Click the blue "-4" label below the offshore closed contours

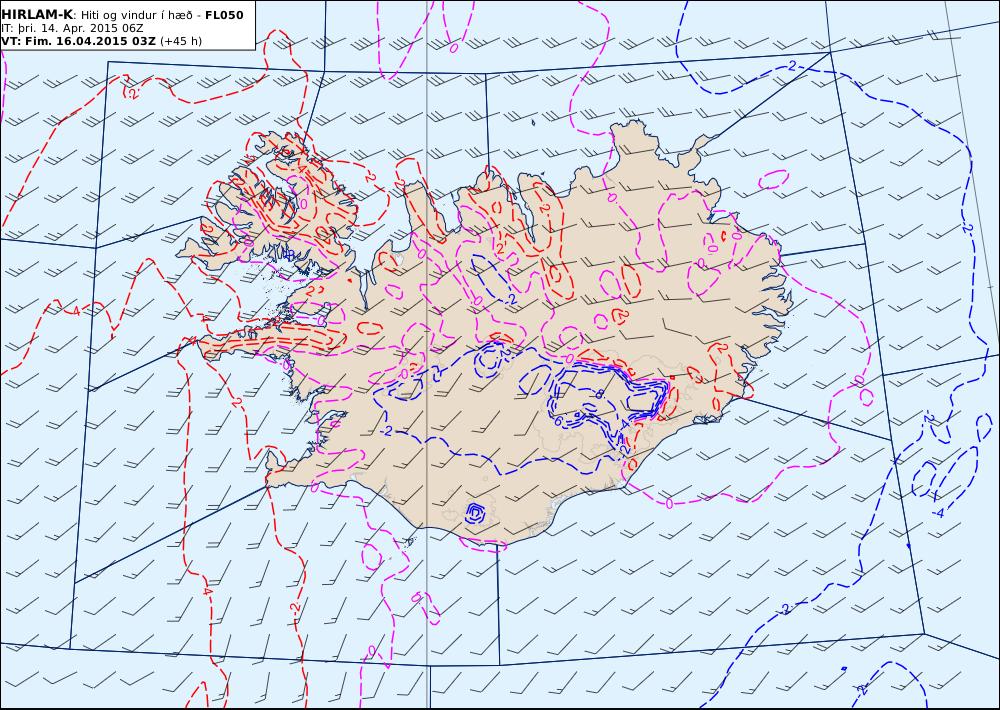(938, 513)
